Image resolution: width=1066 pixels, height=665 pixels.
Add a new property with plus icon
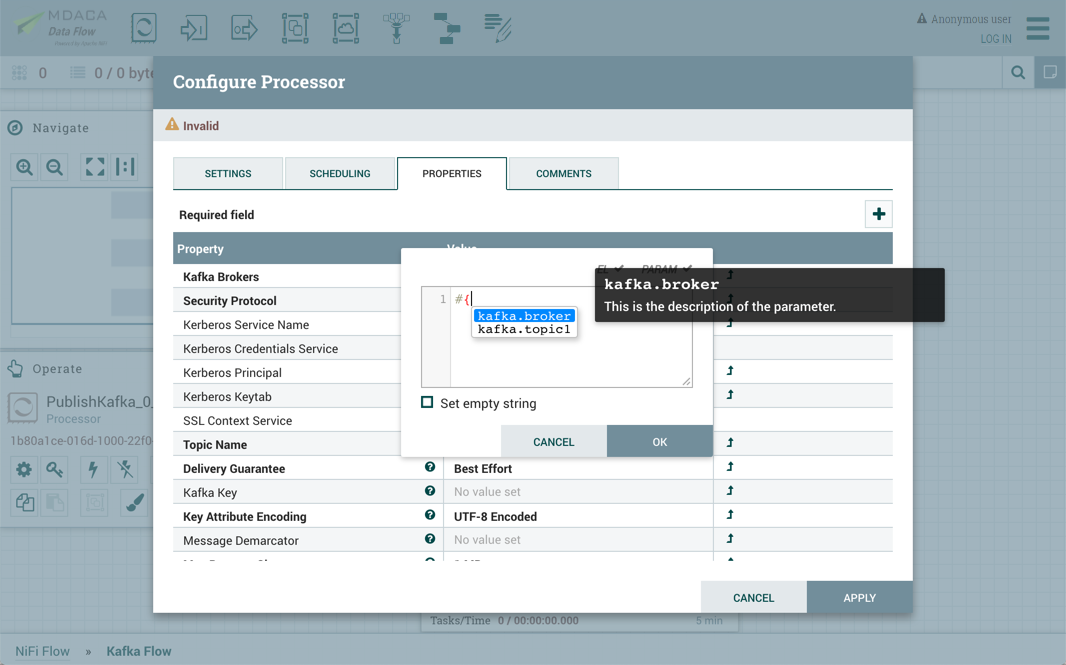(x=878, y=214)
